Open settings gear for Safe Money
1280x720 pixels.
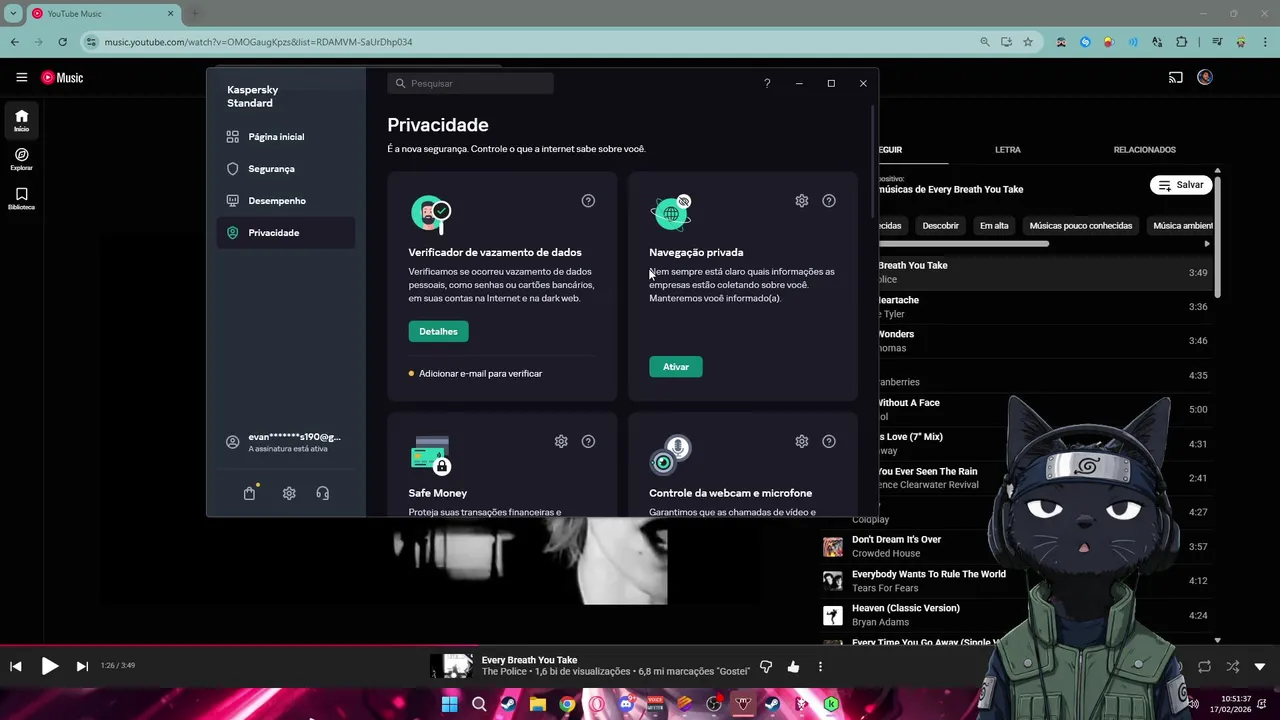point(561,441)
